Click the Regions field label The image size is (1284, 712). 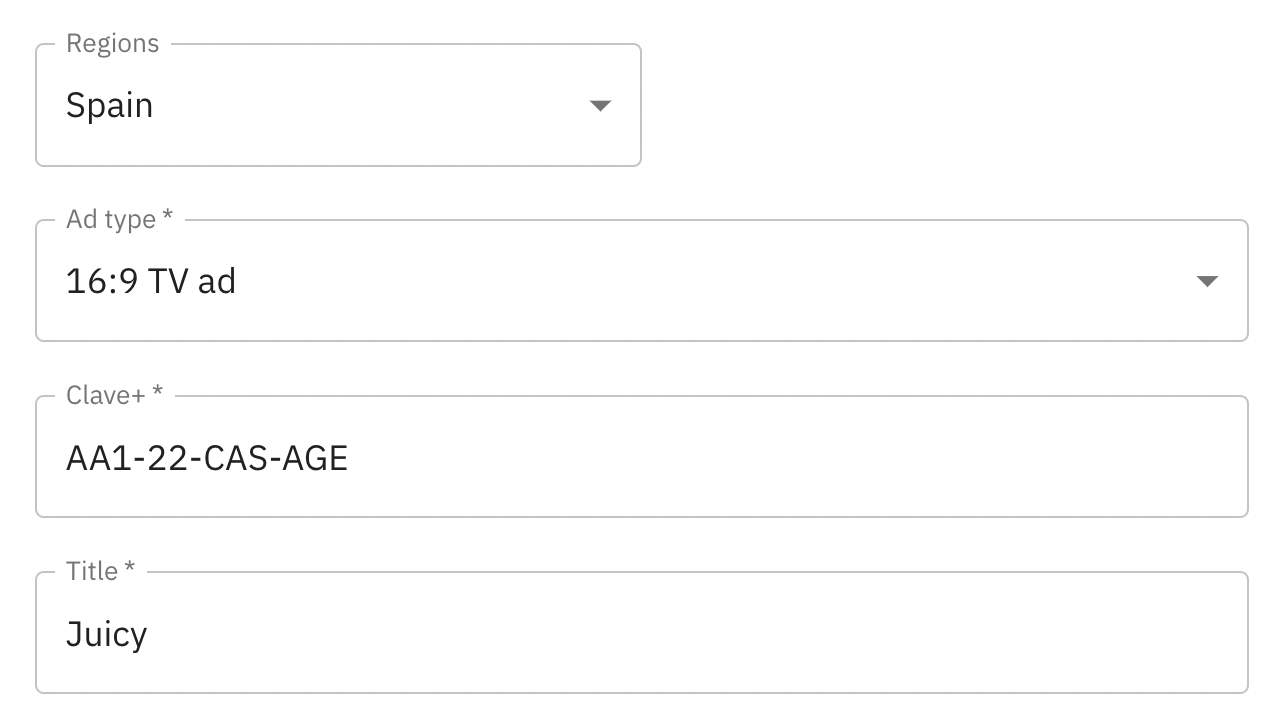(x=112, y=44)
